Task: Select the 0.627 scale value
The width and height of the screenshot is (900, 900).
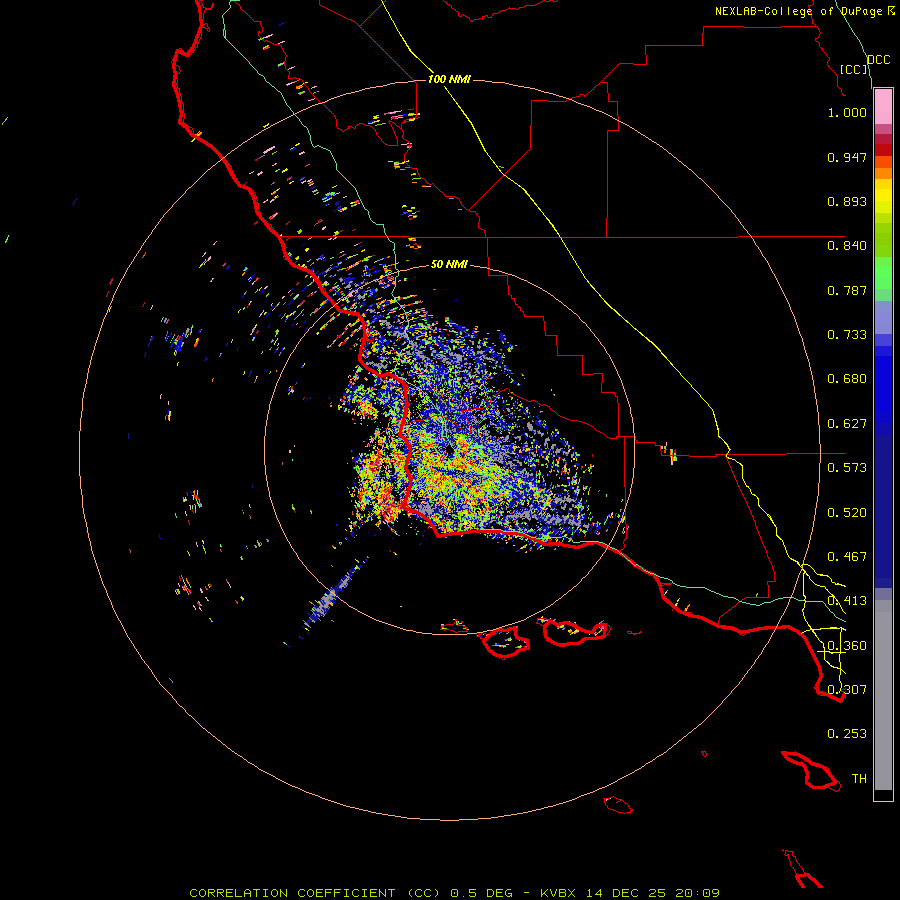Action: pos(847,424)
